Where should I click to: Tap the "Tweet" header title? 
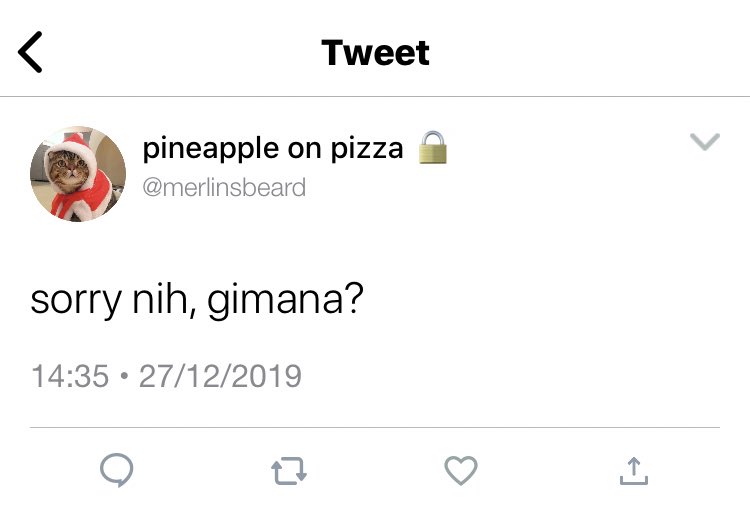pyautogui.click(x=375, y=52)
